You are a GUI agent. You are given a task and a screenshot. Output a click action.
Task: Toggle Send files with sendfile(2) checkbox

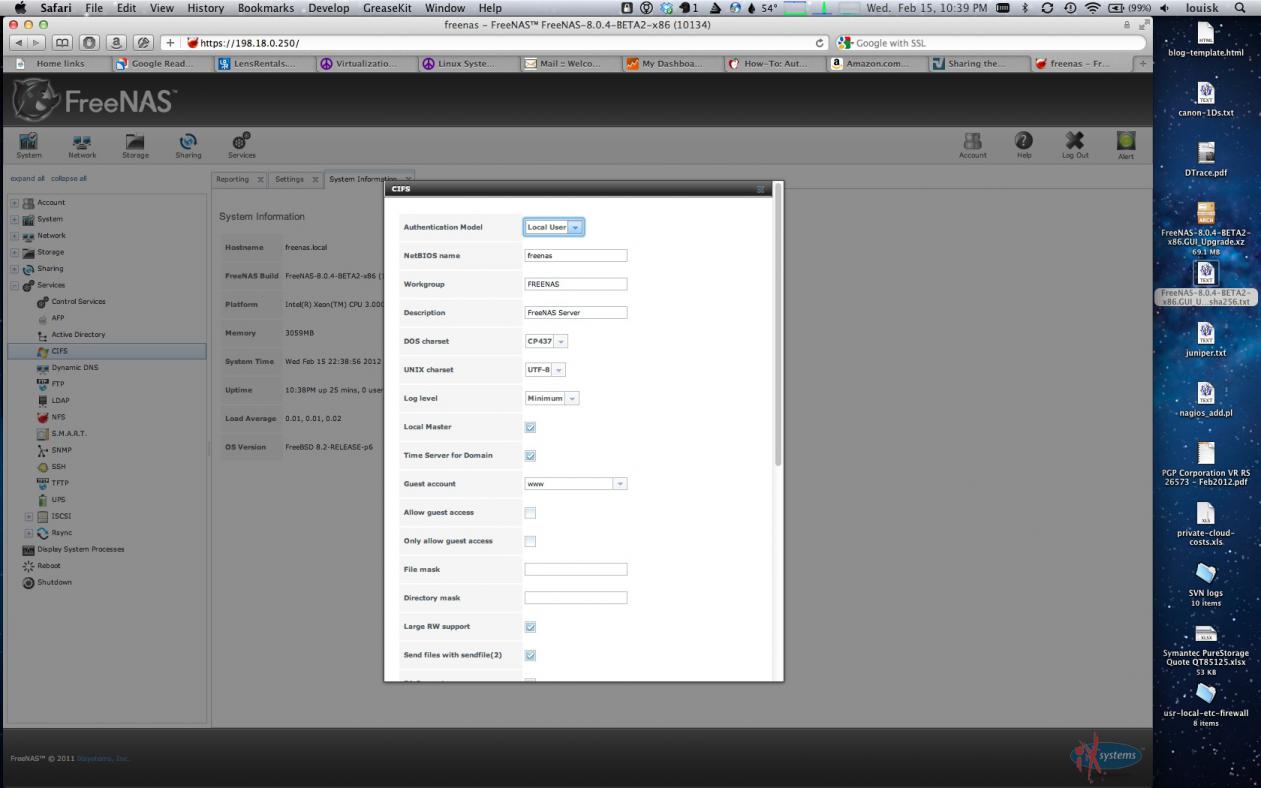530,655
